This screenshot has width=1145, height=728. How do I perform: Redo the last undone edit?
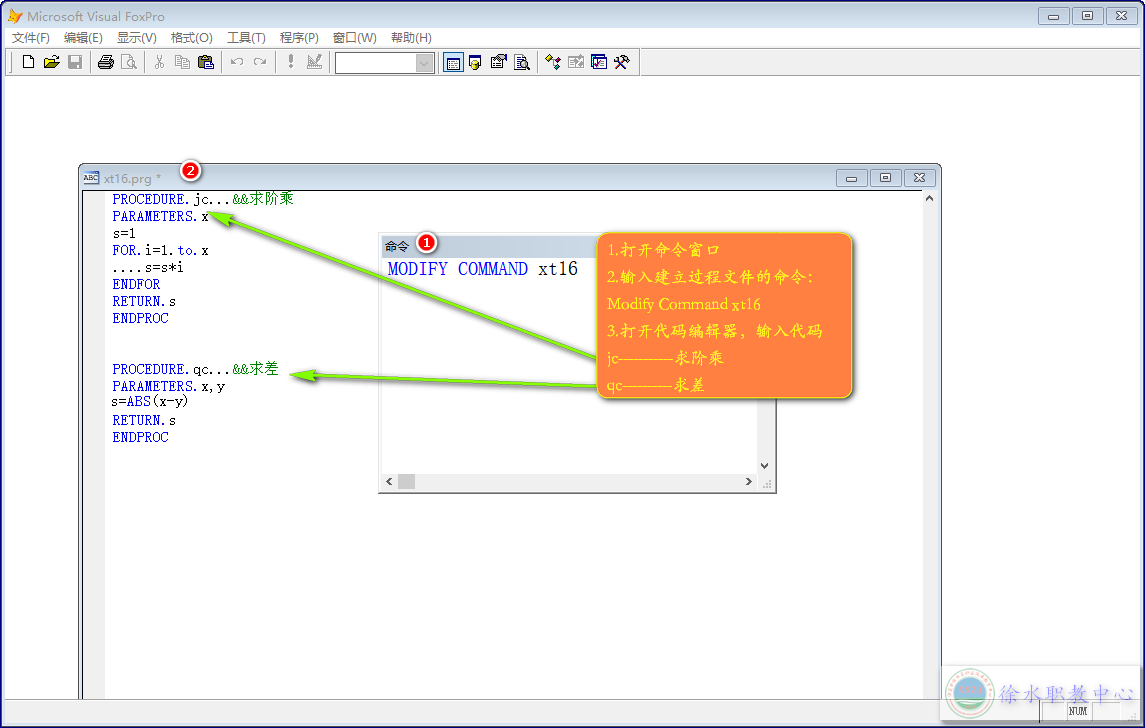click(x=260, y=62)
